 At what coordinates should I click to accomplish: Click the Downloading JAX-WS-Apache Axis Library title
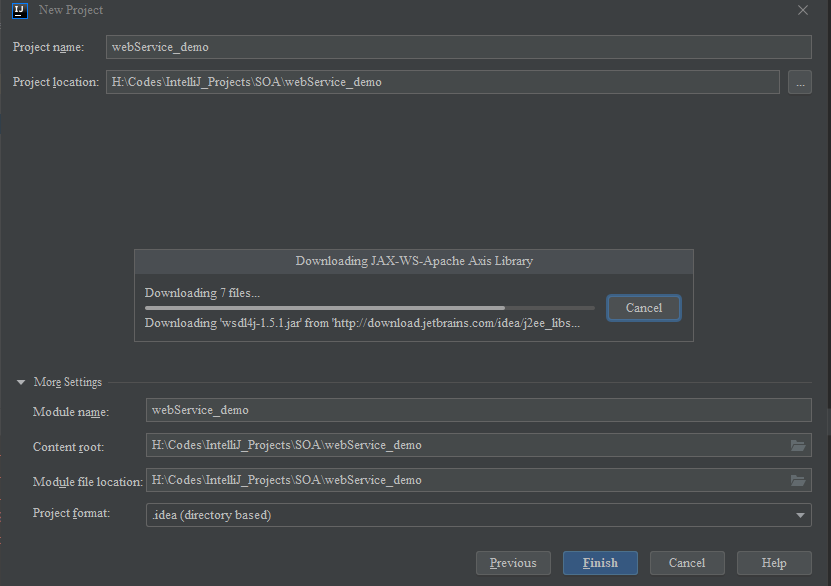coord(414,261)
